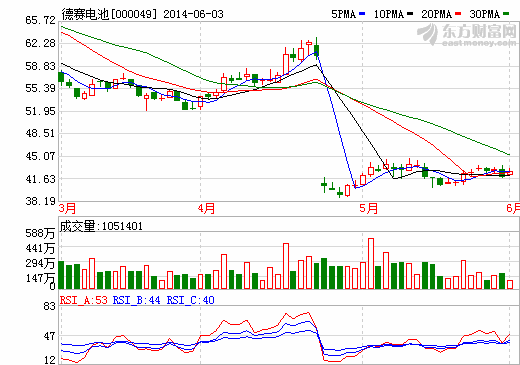Click the 441万 volume axis label
Image resolution: width=520 pixels, height=365 pixels.
(40, 248)
